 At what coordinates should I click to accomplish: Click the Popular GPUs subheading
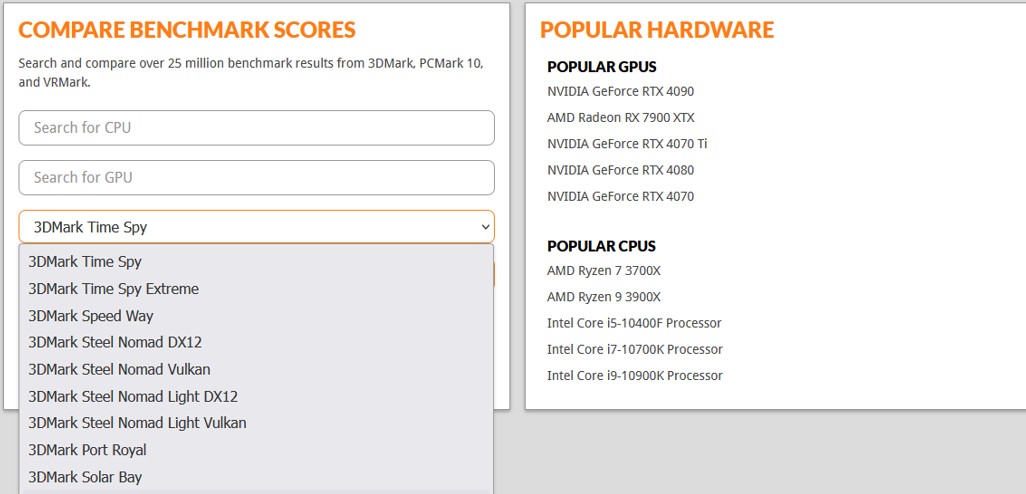(602, 67)
